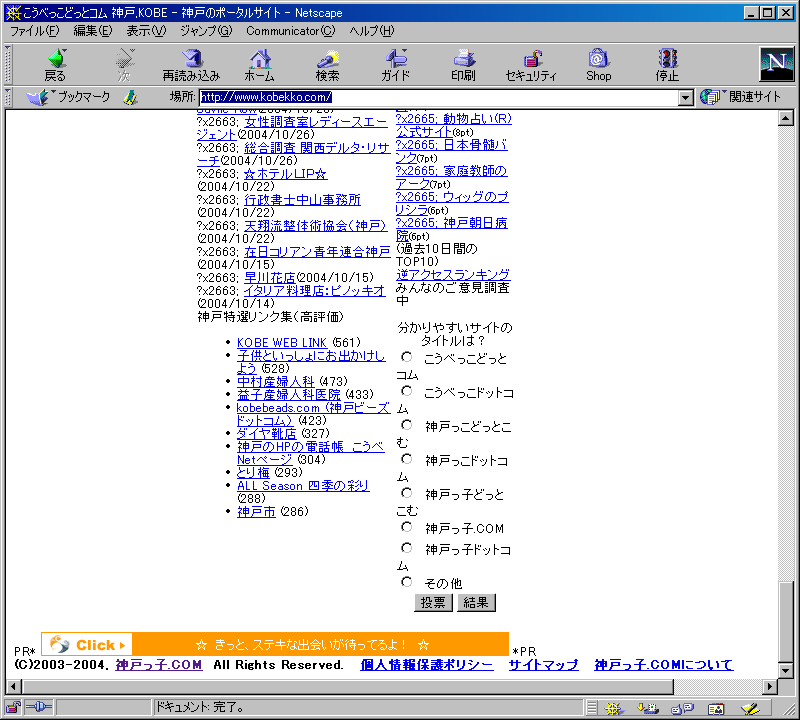800x720 pixels.
Task: Open the 行政書士中山事務所 link
Action: [302, 200]
